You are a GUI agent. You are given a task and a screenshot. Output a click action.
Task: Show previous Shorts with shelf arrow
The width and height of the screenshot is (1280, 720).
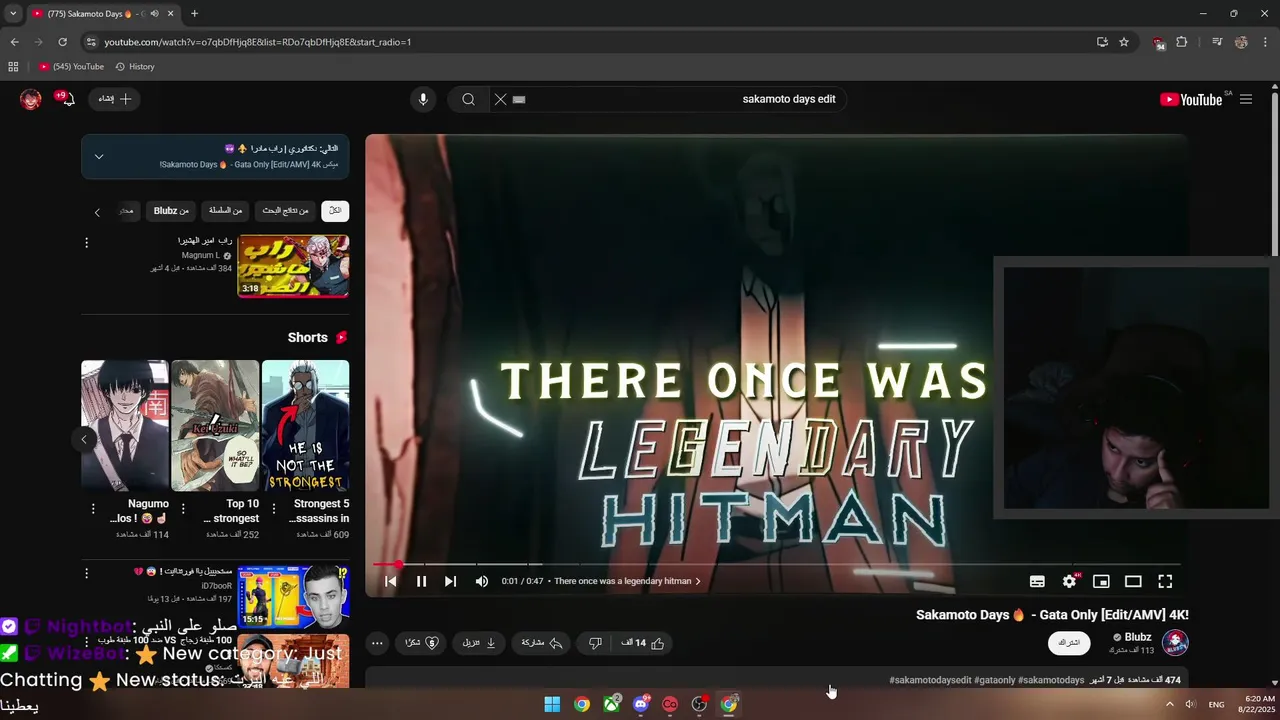click(84, 439)
